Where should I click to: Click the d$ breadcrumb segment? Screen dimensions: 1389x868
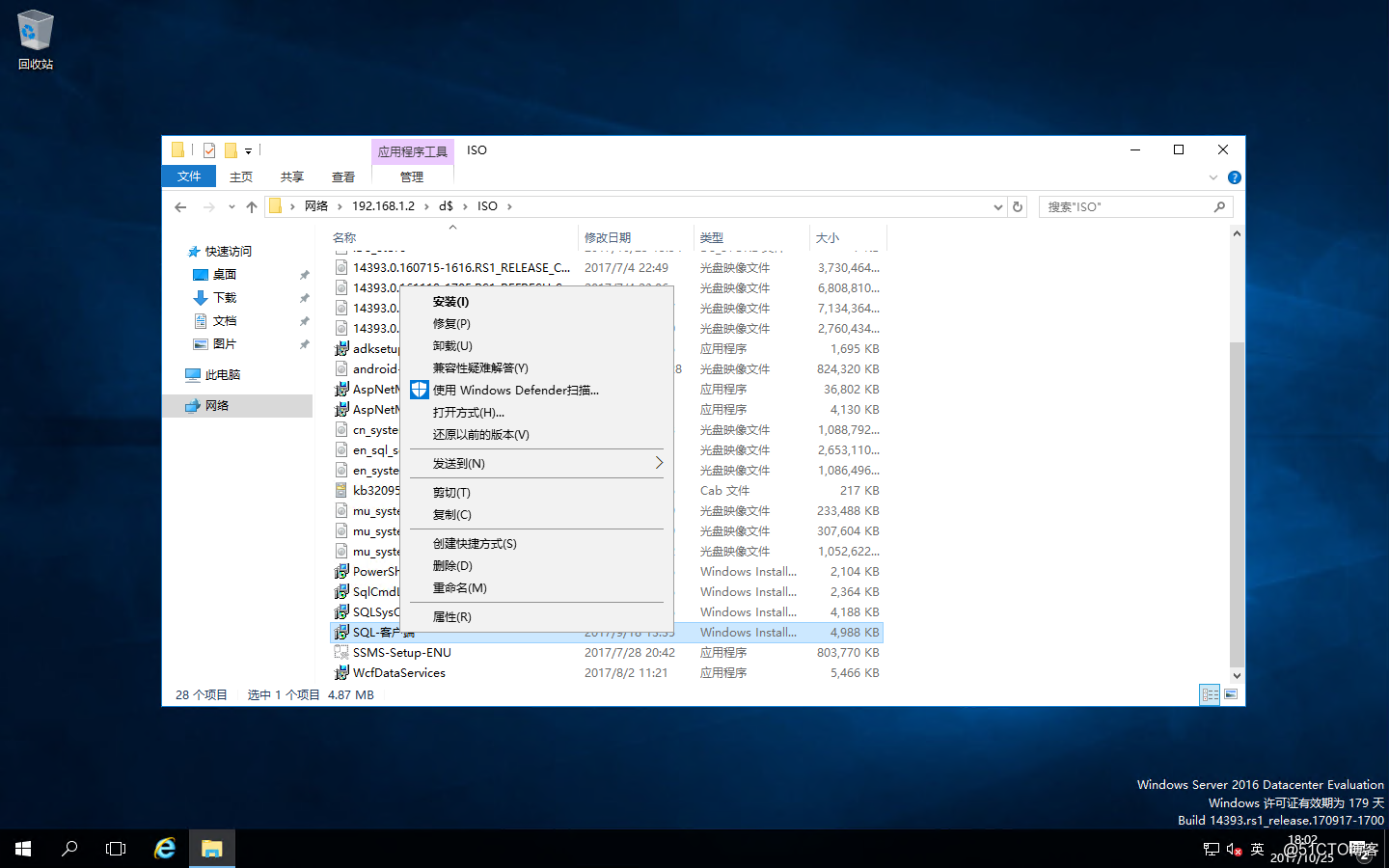point(446,206)
